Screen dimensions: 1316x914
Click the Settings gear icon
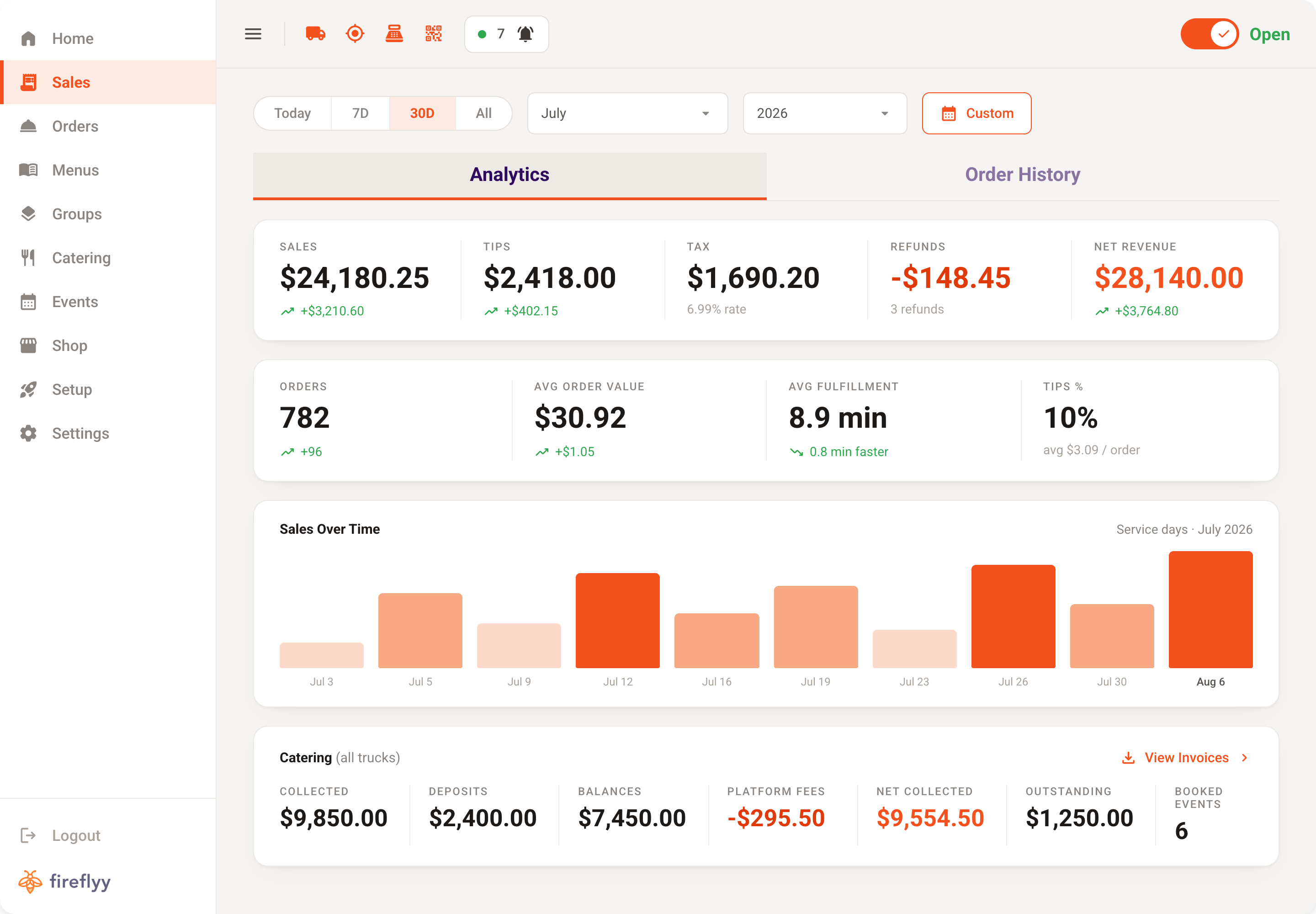[28, 434]
